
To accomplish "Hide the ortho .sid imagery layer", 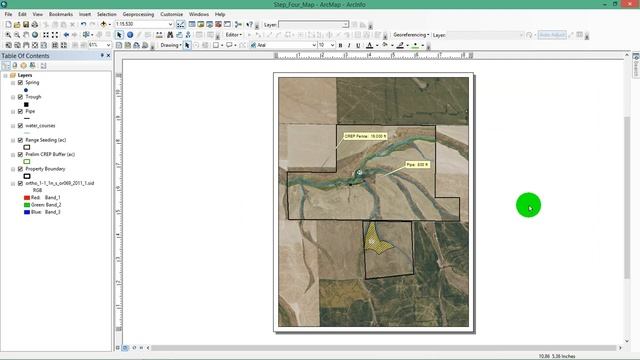I will click(20, 183).
